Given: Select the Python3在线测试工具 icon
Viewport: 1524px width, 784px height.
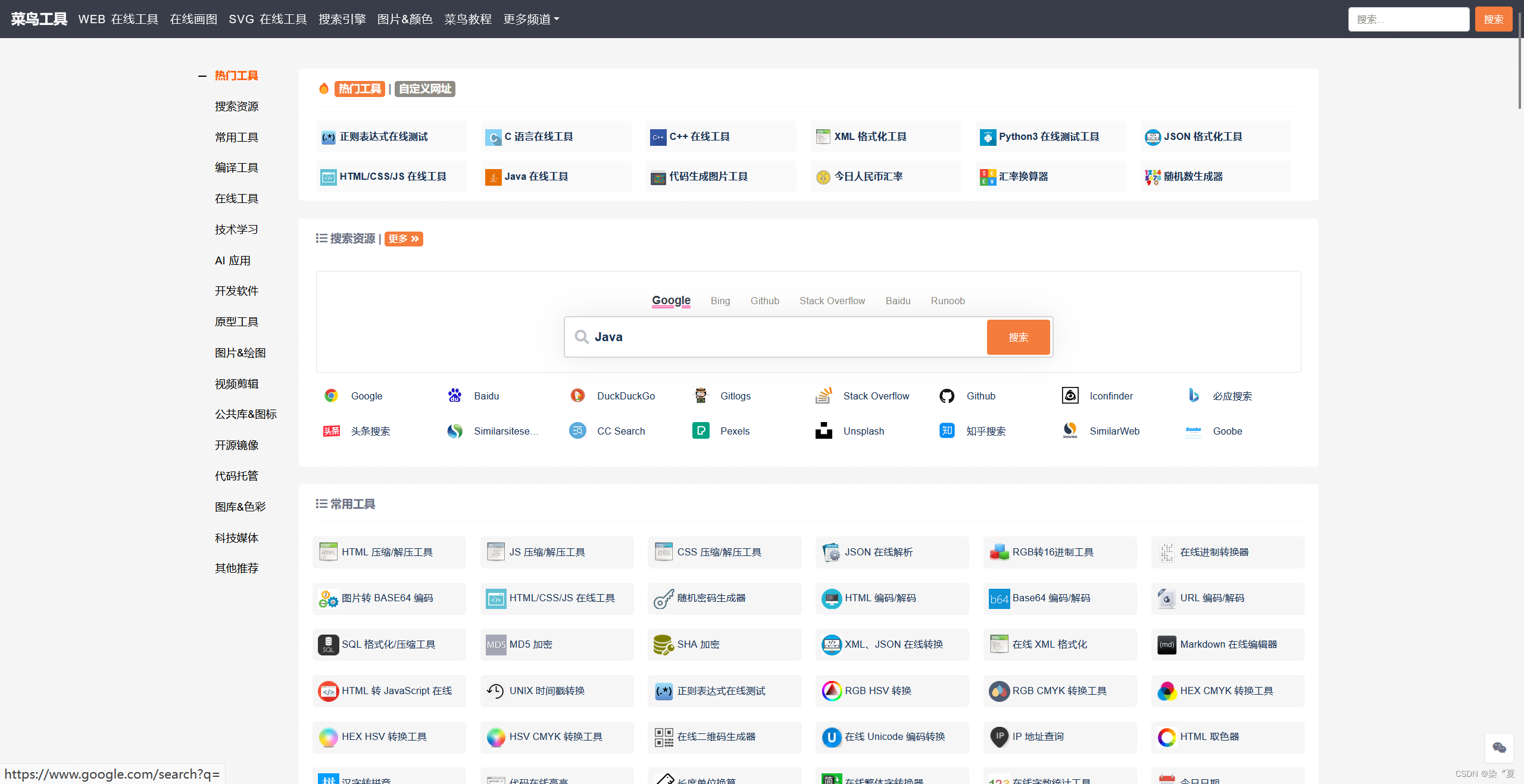Looking at the screenshot, I should (x=988, y=136).
